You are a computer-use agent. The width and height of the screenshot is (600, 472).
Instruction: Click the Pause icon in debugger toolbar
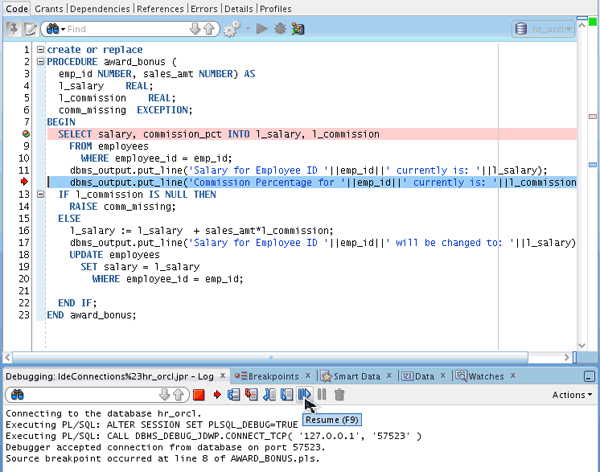322,395
